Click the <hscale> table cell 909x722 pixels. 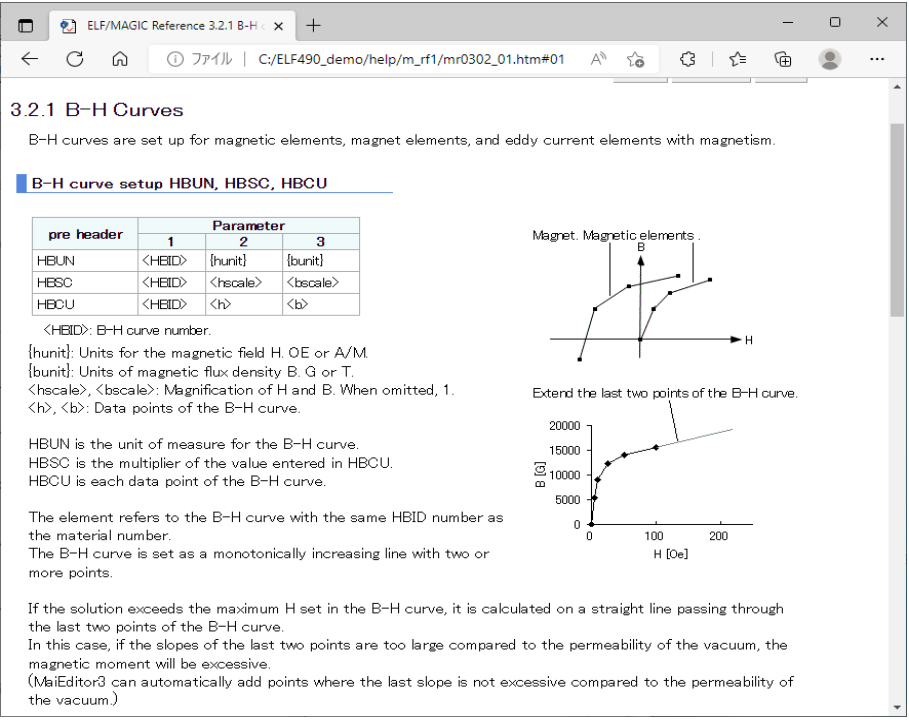coord(244,282)
